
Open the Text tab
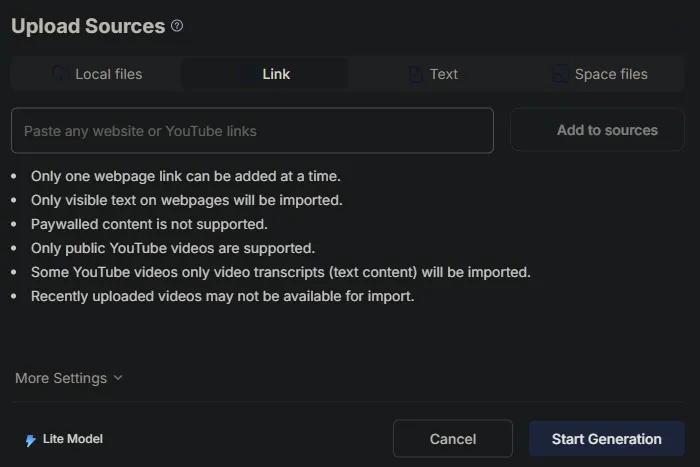tap(444, 74)
